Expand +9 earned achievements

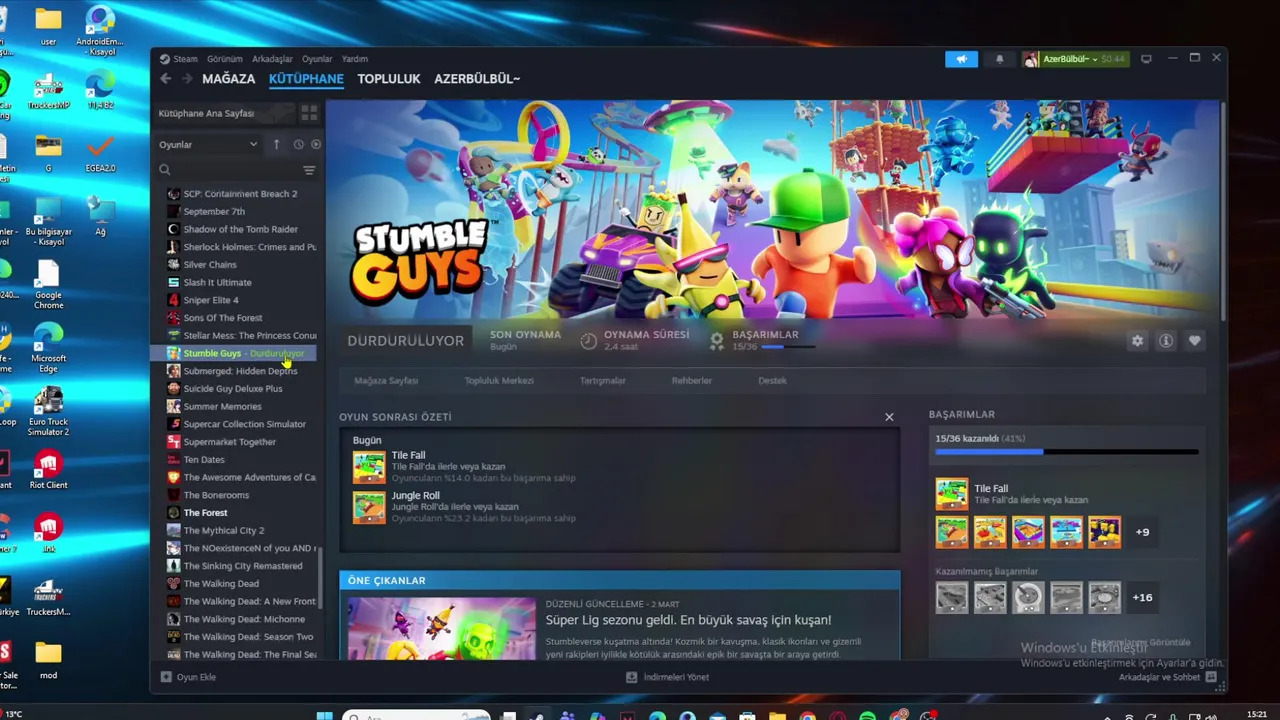pyautogui.click(x=1142, y=532)
